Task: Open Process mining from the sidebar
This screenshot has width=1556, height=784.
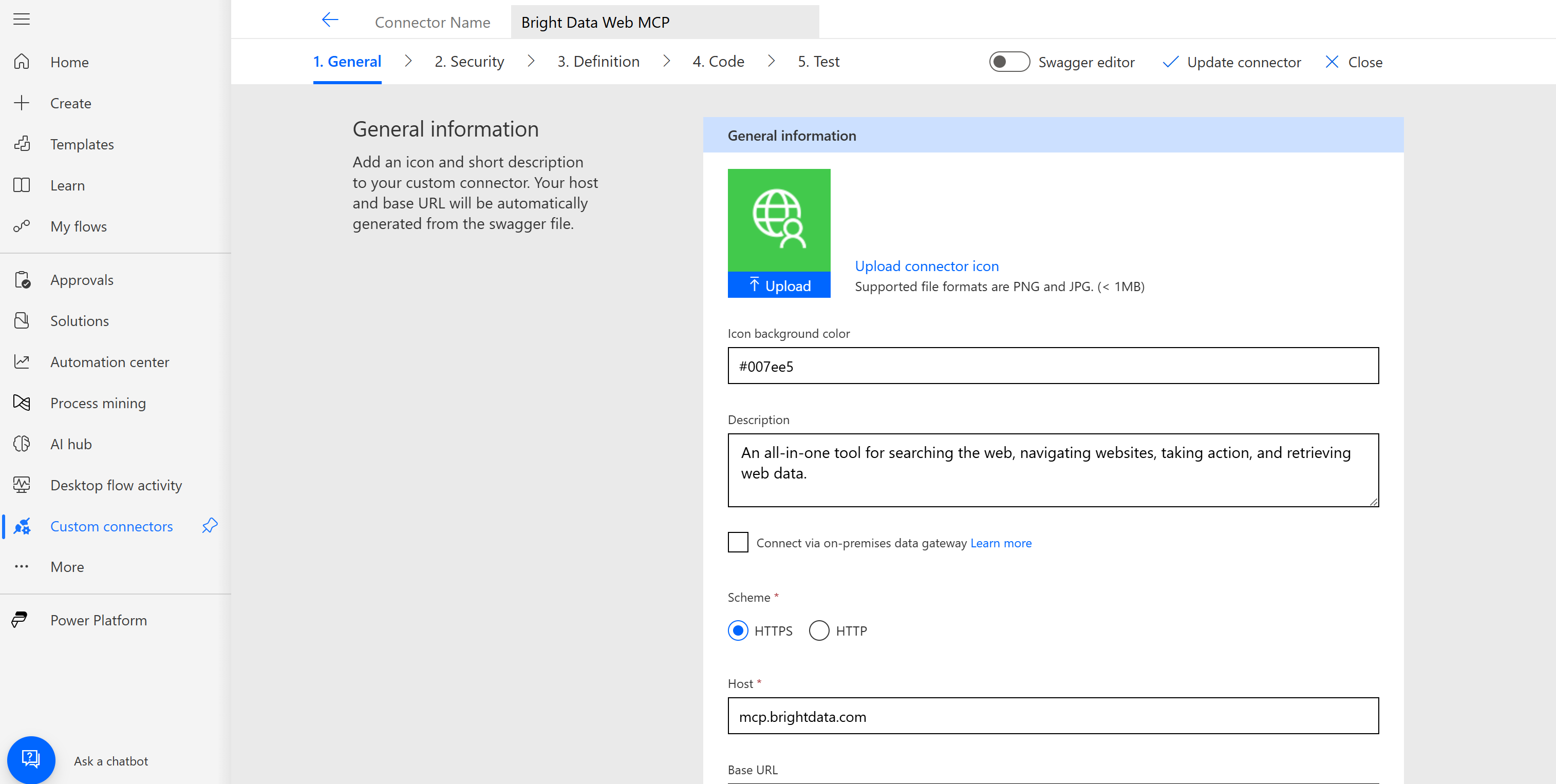Action: (x=98, y=403)
